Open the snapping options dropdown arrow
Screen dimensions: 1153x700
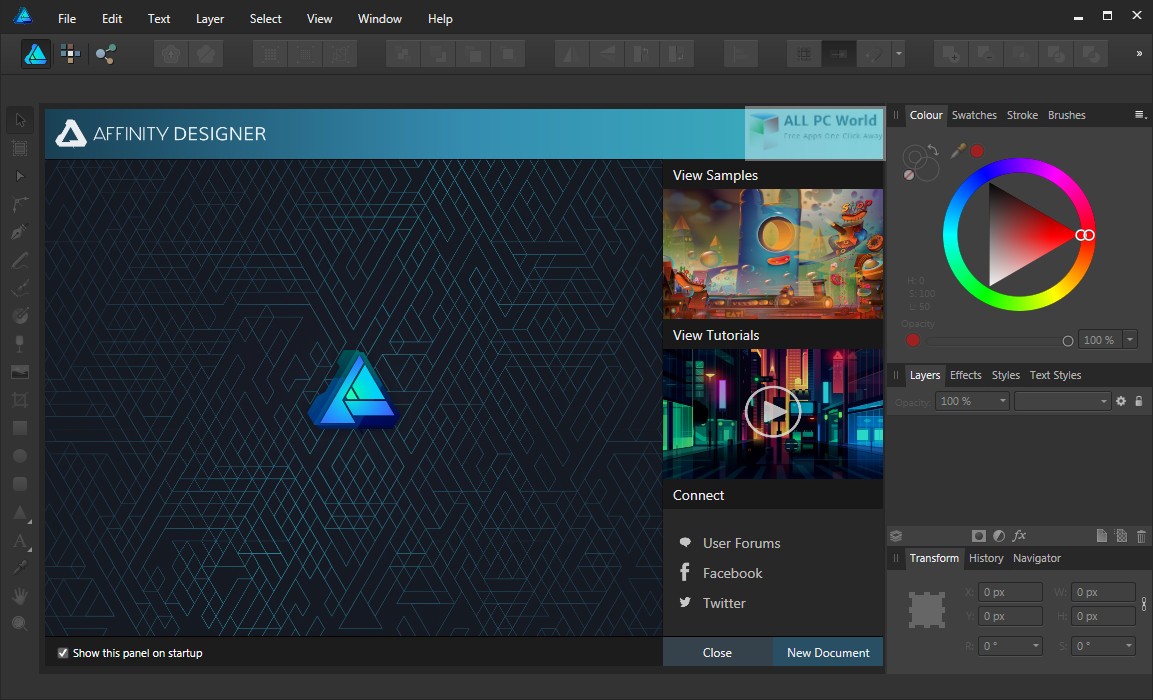(899, 54)
